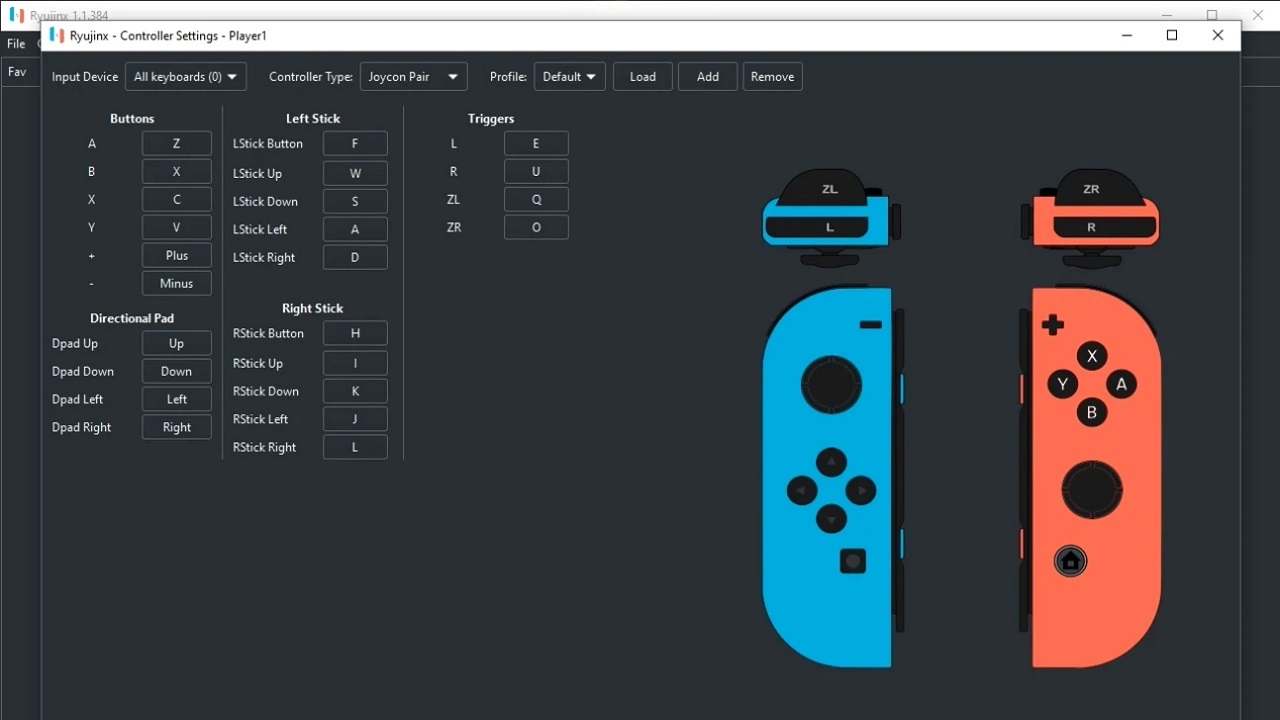
Task: Click the B face button on the red Joy-Con
Action: tap(1092, 412)
